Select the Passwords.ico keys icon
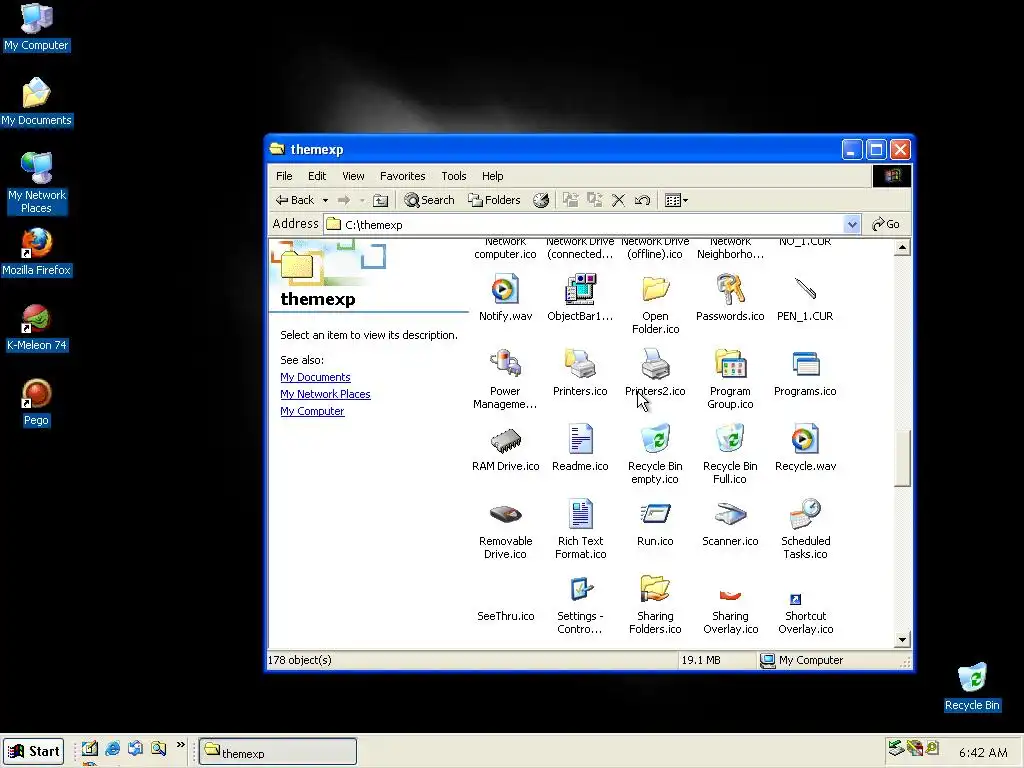Image resolution: width=1024 pixels, height=768 pixels. pos(730,289)
